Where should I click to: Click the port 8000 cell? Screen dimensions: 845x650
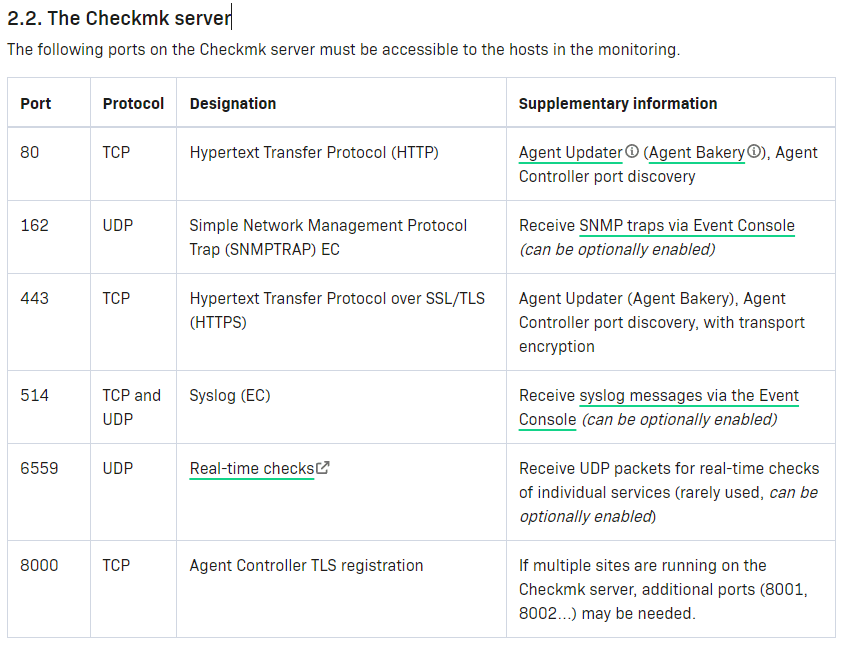coord(39,566)
